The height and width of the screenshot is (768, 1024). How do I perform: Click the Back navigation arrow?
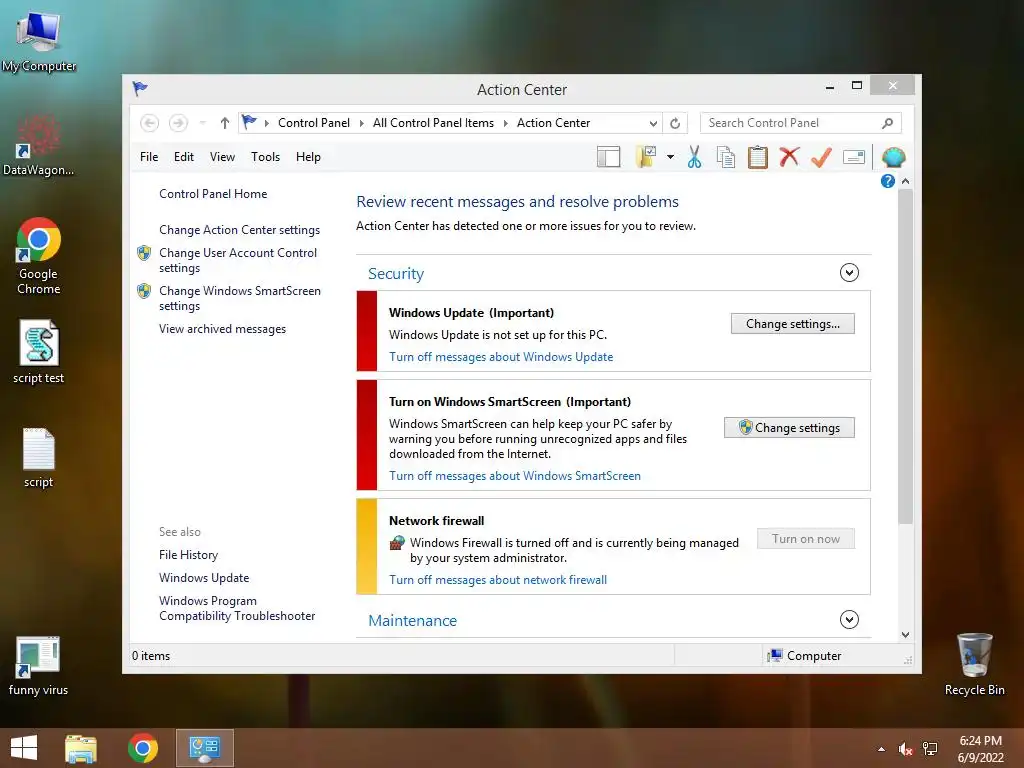coord(150,123)
